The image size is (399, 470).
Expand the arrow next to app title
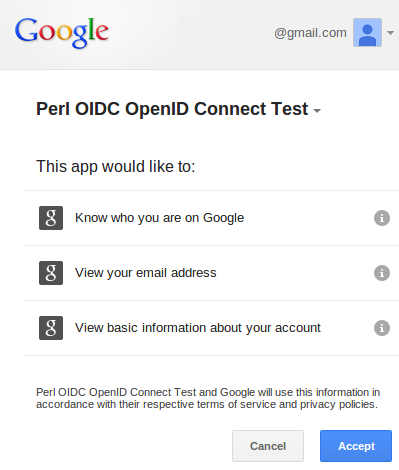(x=317, y=111)
